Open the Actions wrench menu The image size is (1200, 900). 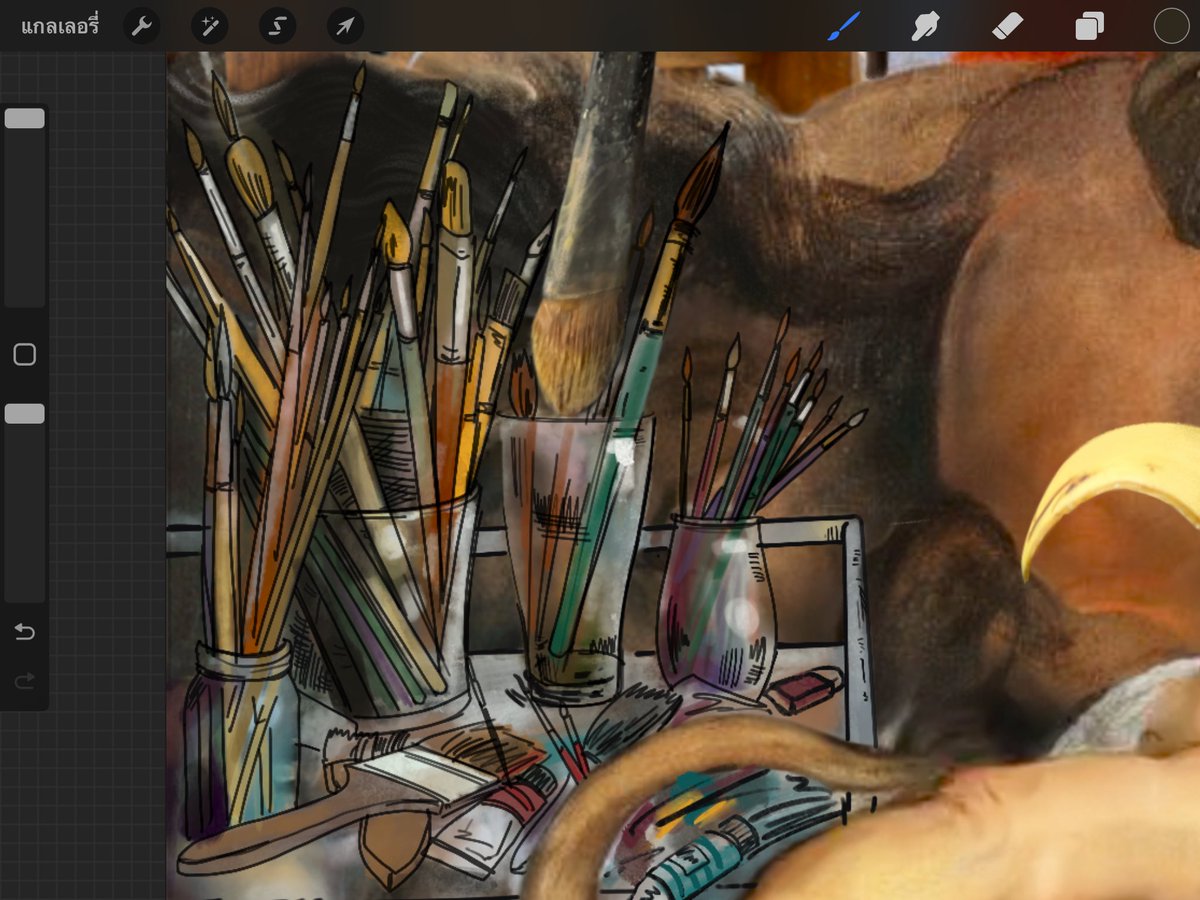[142, 26]
